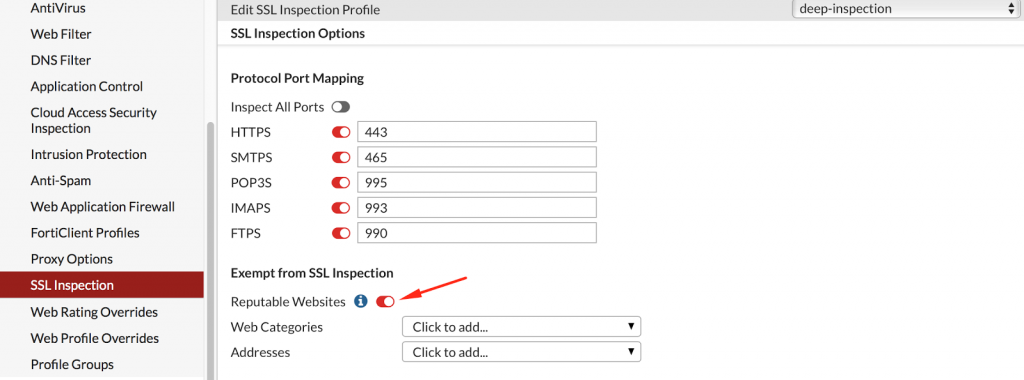Select Profile Groups menu entry

click(x=72, y=364)
